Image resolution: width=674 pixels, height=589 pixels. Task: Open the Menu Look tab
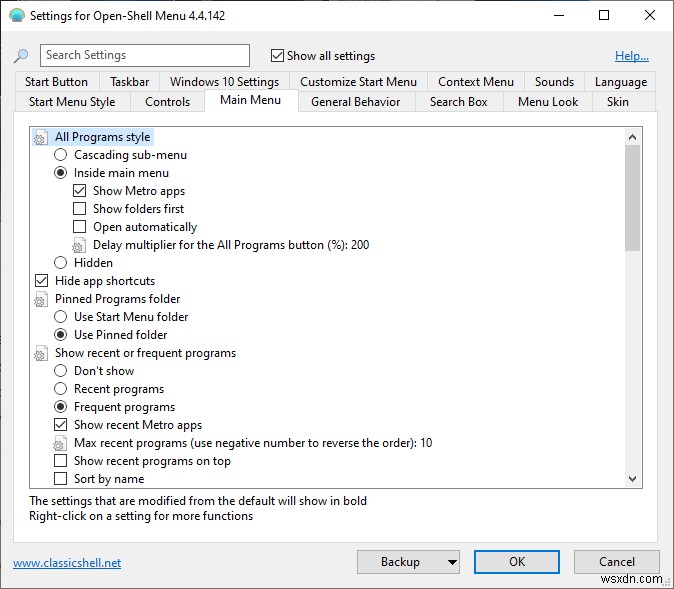pos(548,102)
